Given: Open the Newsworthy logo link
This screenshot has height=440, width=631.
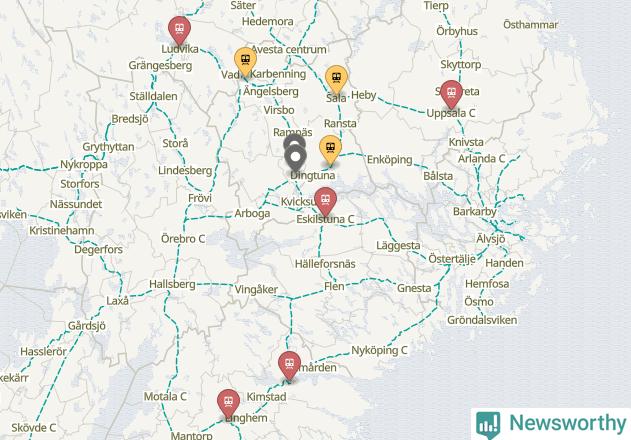Looking at the screenshot, I should tap(551, 423).
